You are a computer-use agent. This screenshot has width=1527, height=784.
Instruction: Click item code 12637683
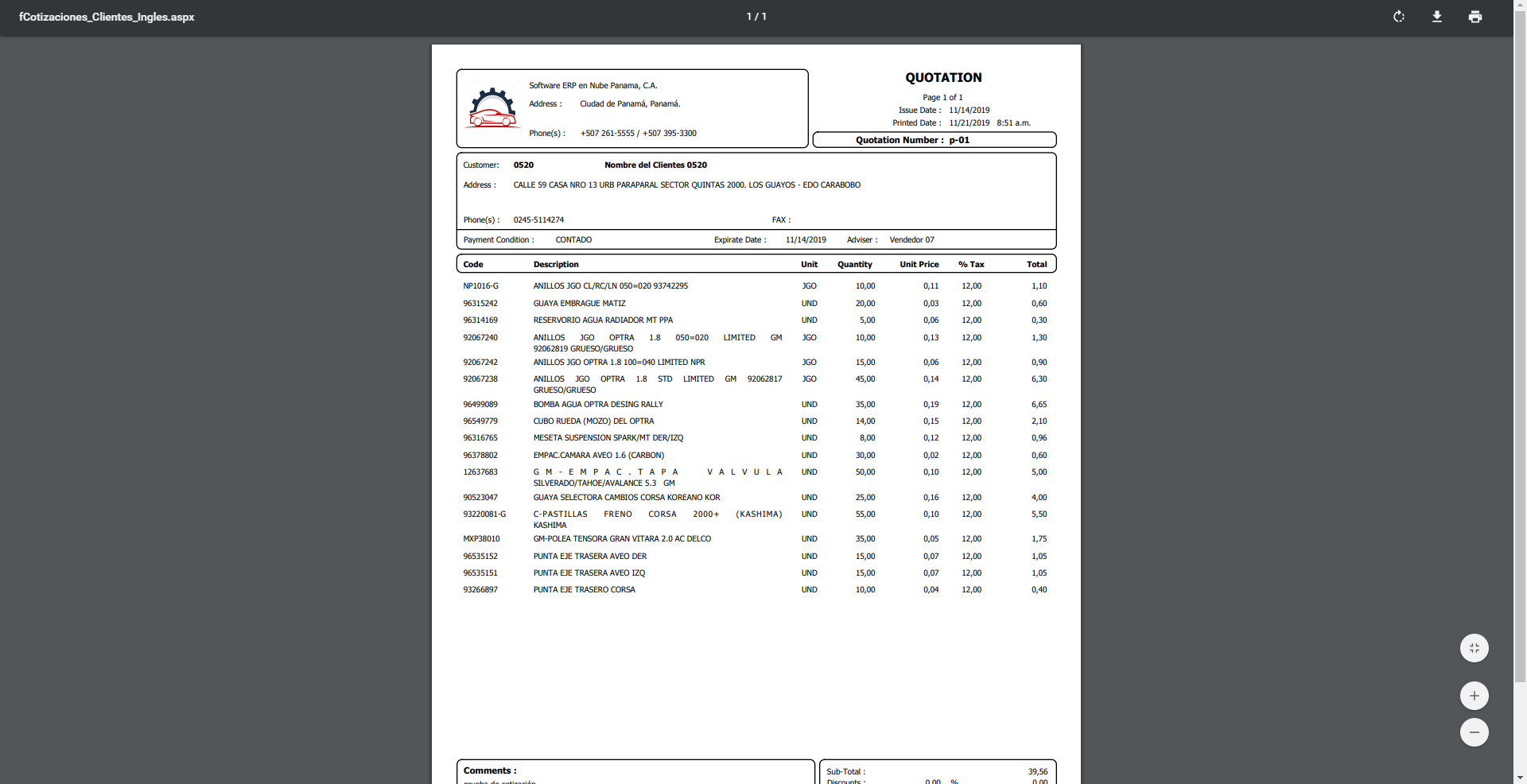click(480, 472)
